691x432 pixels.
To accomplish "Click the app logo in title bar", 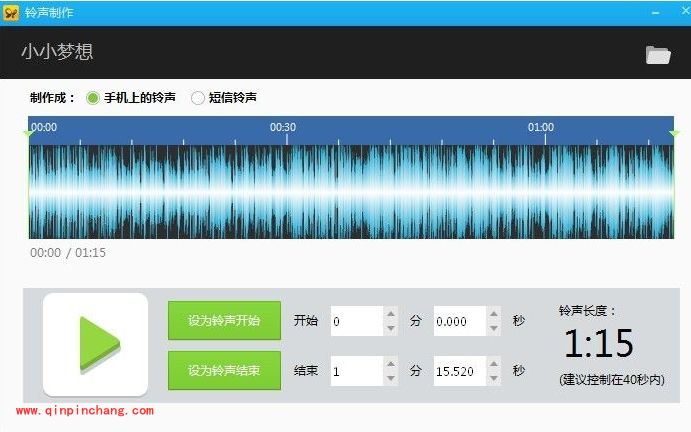I will [x=12, y=13].
